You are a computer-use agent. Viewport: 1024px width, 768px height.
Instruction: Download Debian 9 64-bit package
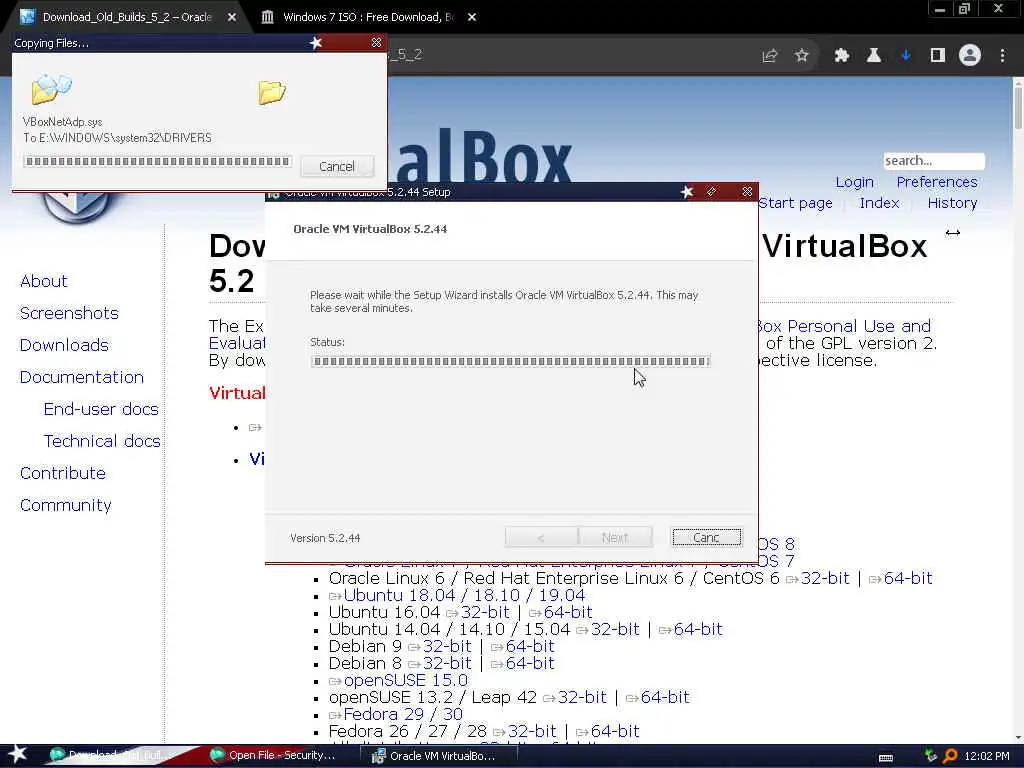click(x=530, y=647)
